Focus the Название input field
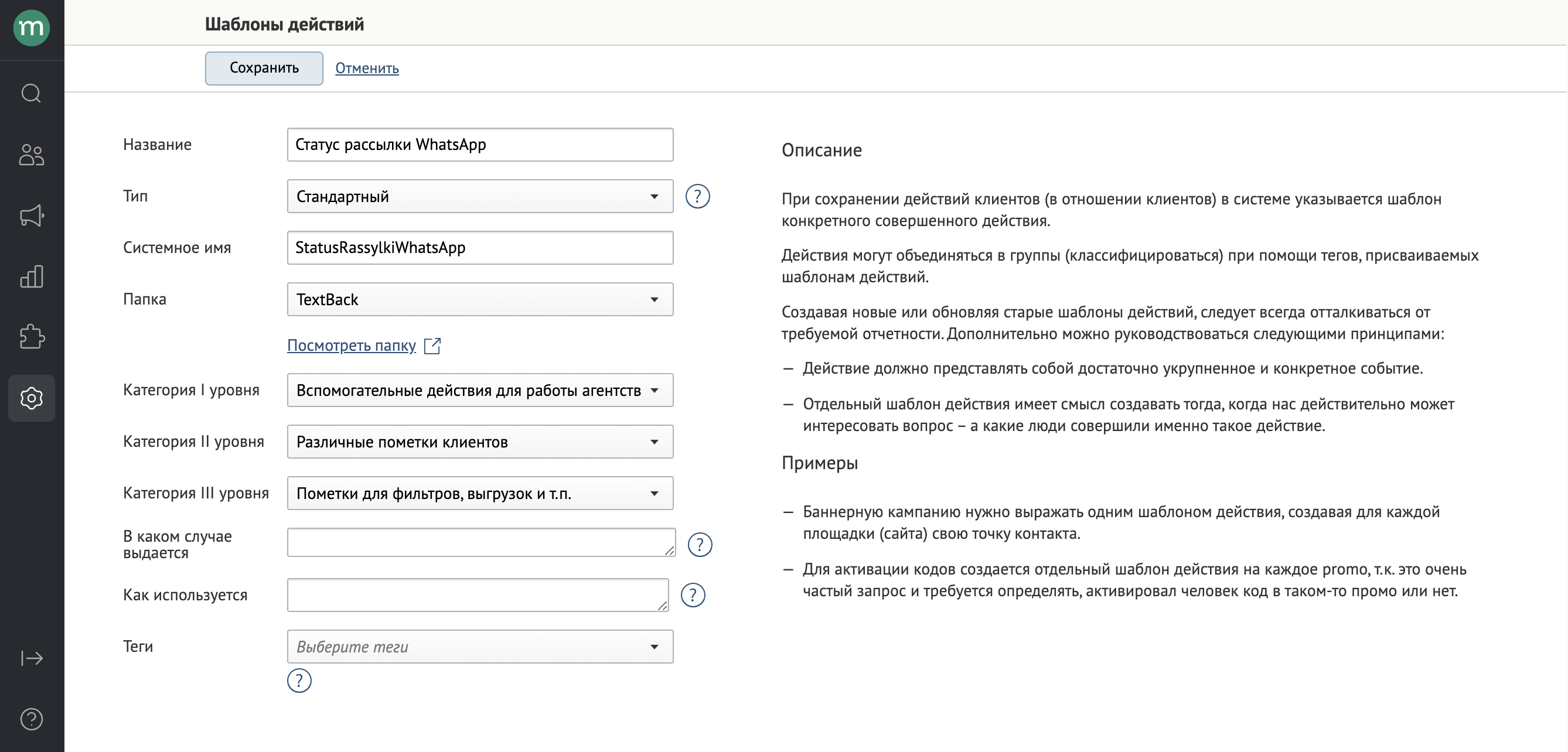The width and height of the screenshot is (1568, 752). tap(480, 145)
